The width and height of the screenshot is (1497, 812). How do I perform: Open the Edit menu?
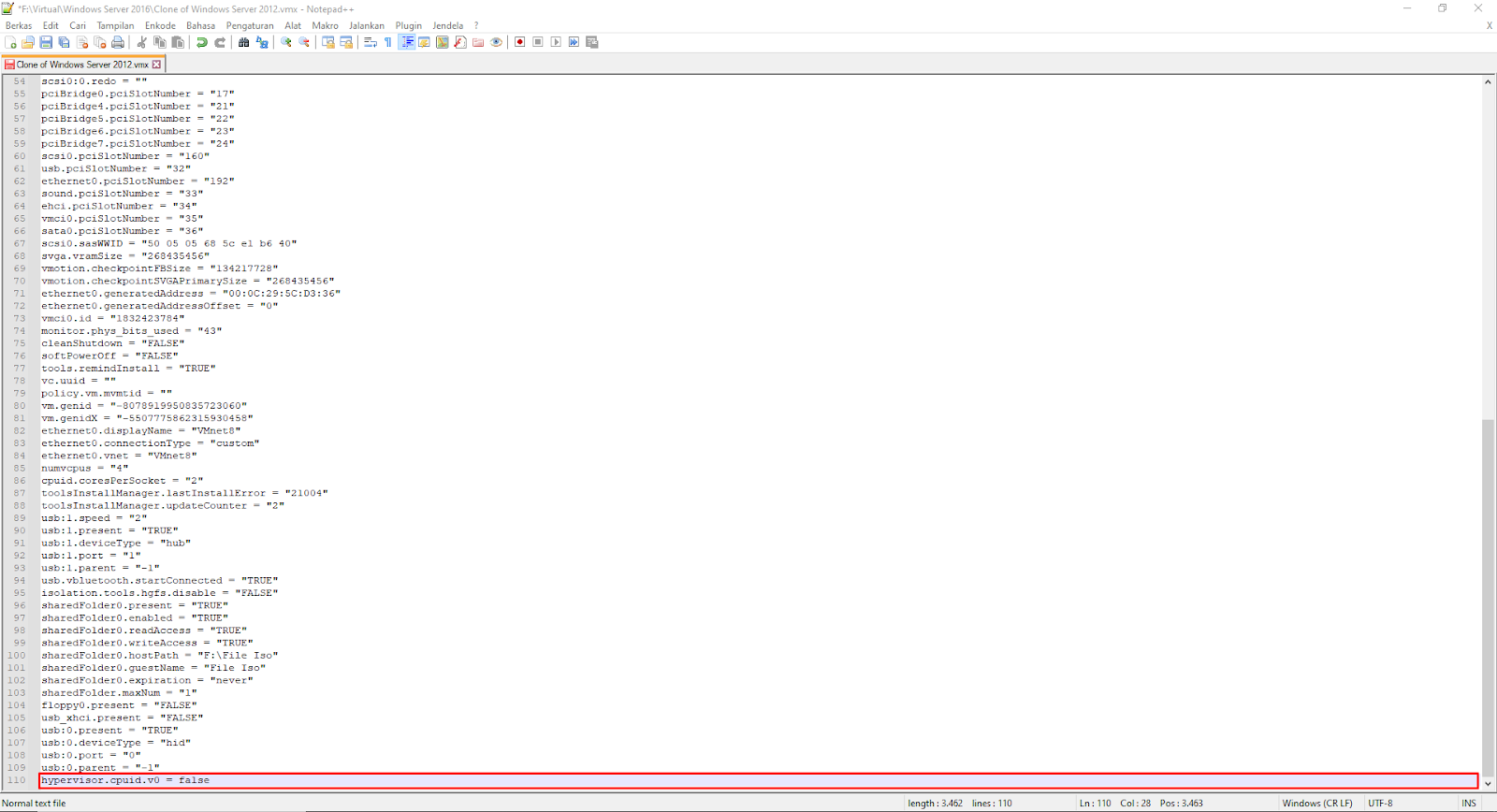point(51,25)
